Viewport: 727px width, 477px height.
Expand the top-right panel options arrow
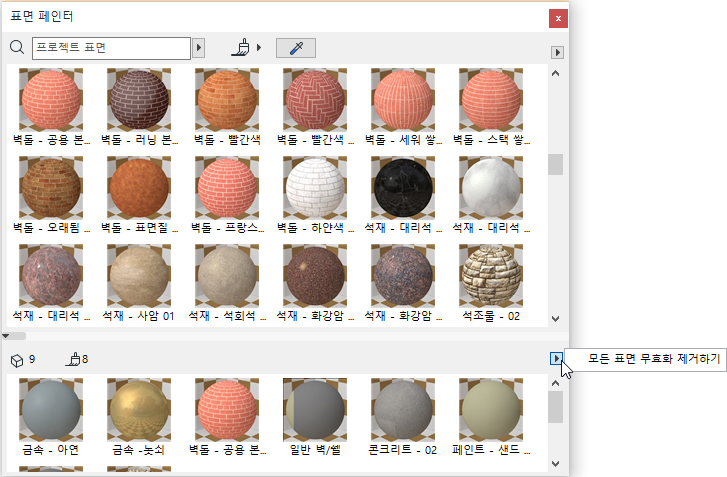pyautogui.click(x=559, y=51)
